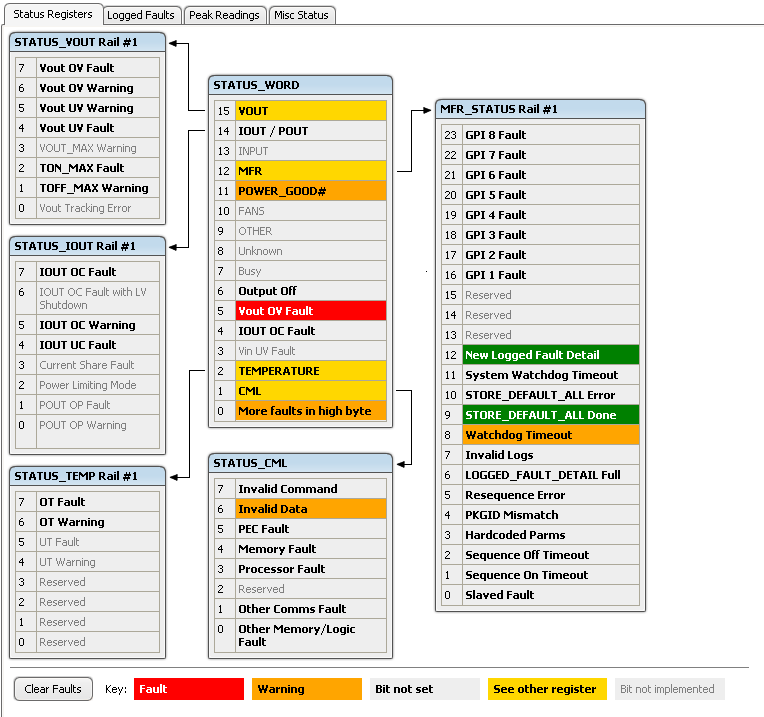This screenshot has width=764, height=717.
Task: Select the Invalid Data bit in STATUS_CML
Action: 310,509
